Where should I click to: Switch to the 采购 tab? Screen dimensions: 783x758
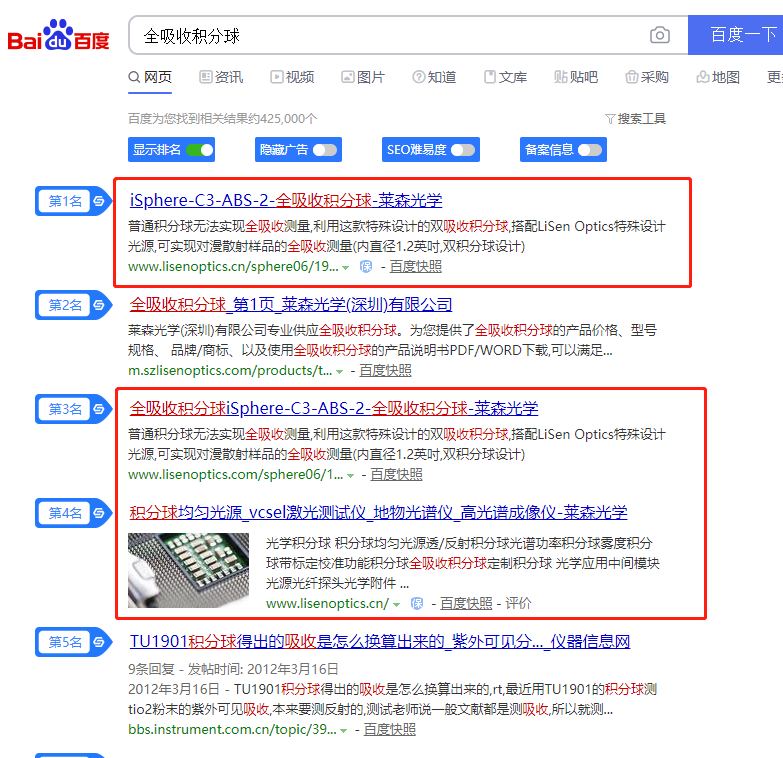click(647, 77)
